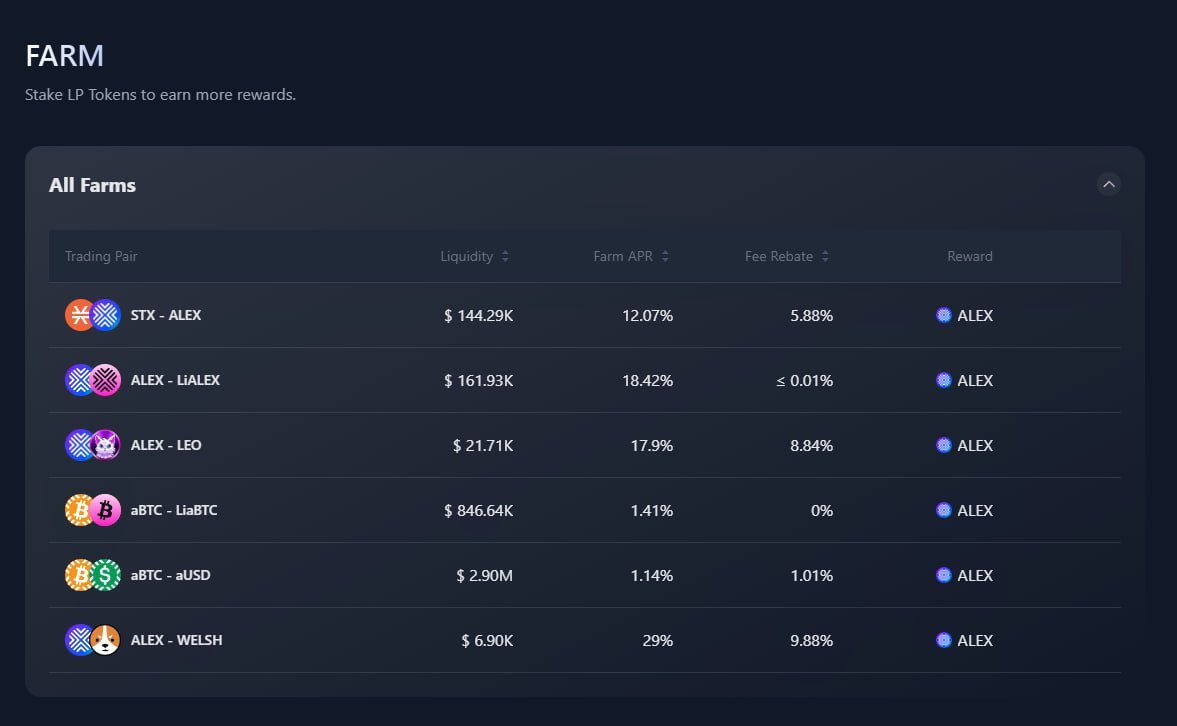1177x726 pixels.
Task: Click the ALEX reward icon in STX - ALEX row
Action: coord(943,315)
